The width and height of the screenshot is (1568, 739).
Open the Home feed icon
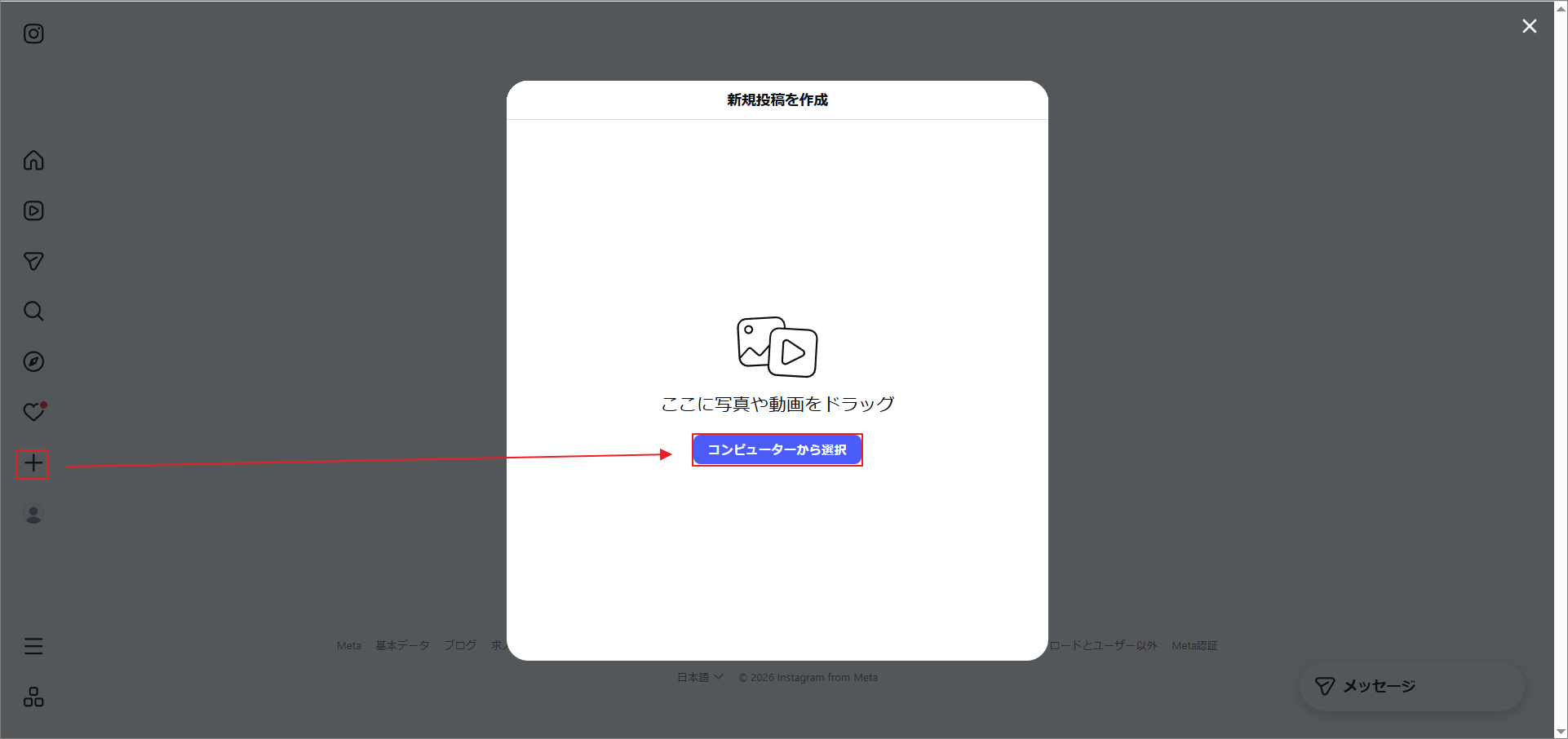tap(33, 160)
